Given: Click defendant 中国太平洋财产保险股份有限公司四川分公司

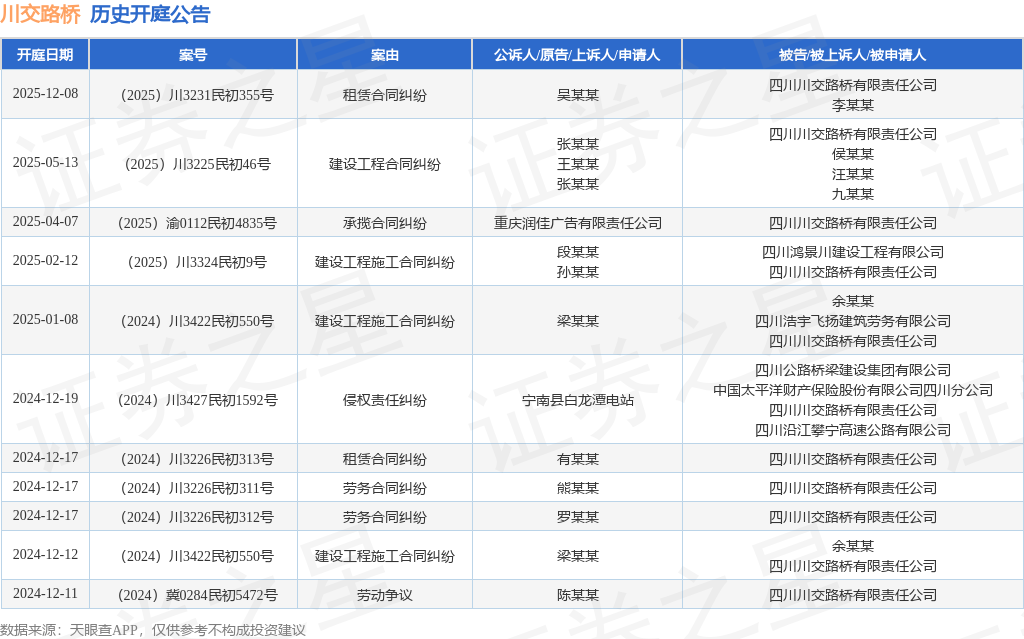Looking at the screenshot, I should 852,390.
